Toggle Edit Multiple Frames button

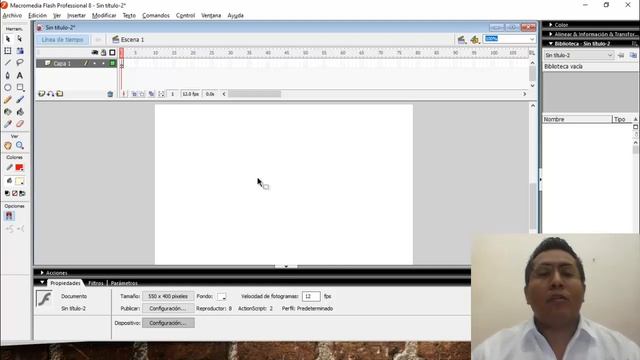pos(151,94)
